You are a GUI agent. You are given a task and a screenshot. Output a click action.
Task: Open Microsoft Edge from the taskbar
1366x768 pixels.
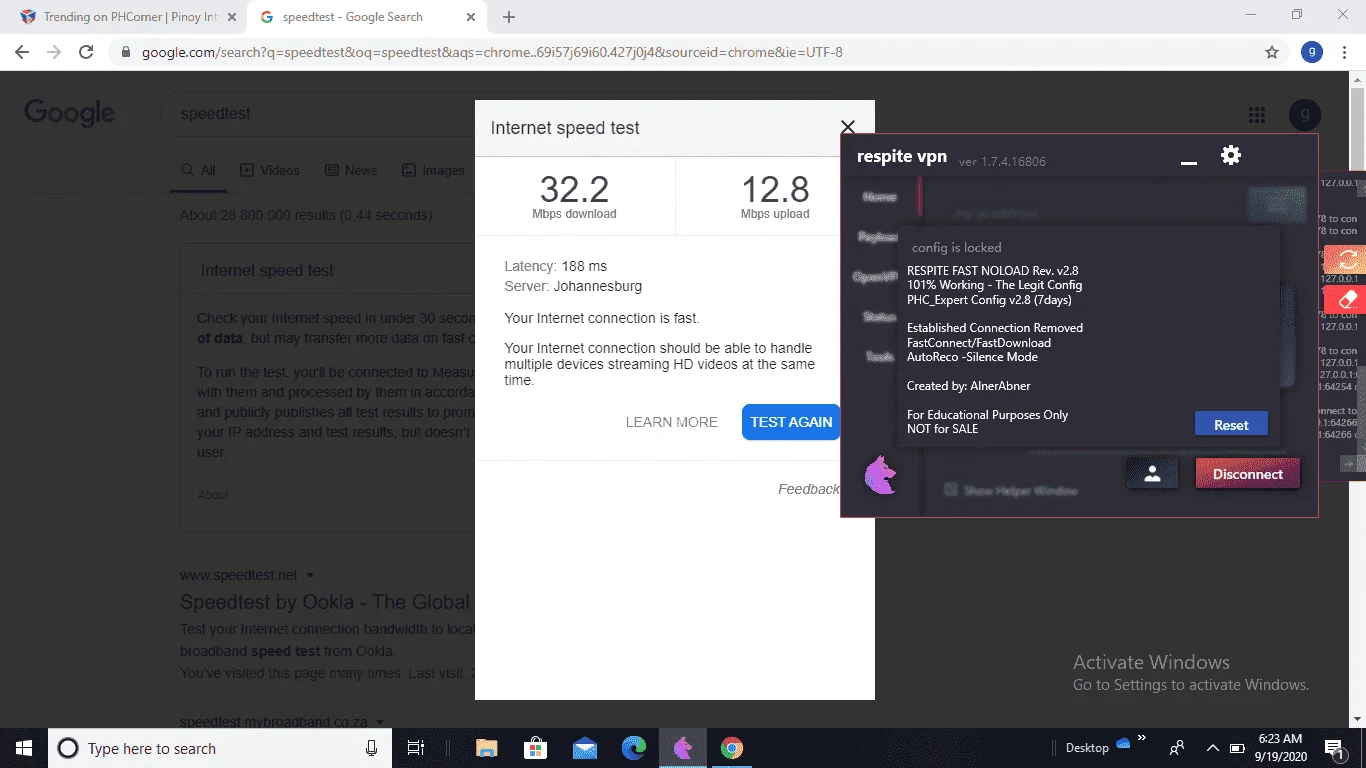[634, 748]
